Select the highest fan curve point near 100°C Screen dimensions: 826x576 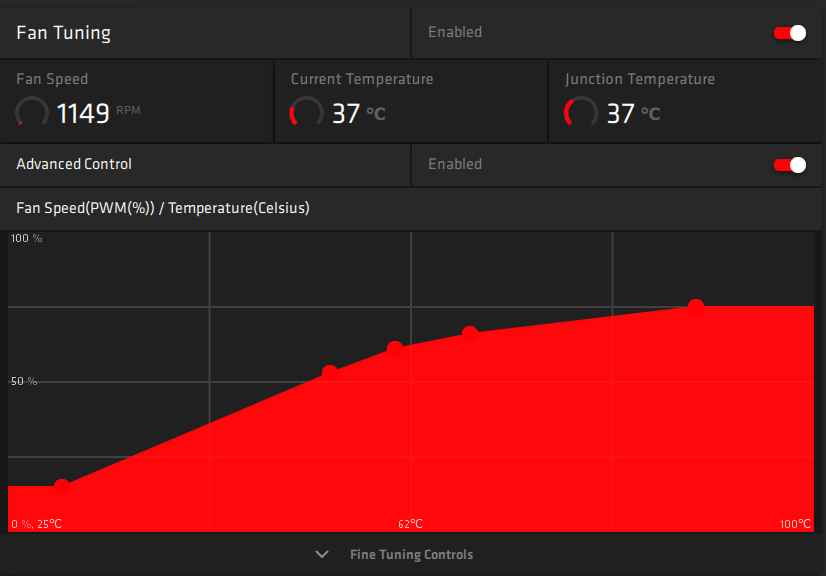[x=696, y=306]
